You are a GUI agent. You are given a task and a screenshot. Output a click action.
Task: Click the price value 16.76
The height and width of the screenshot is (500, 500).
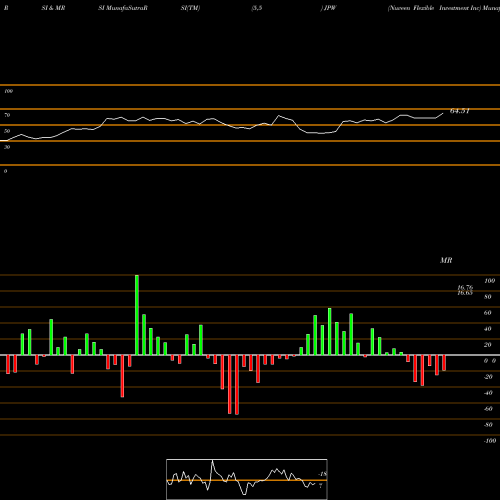pyautogui.click(x=465, y=287)
